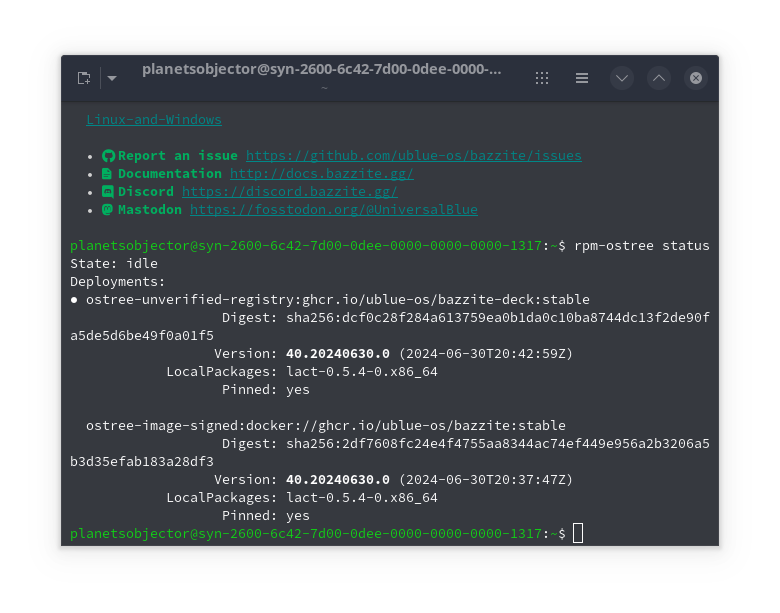The image size is (780, 613).
Task: Expand the new tab dropdown arrow
Action: point(112,78)
